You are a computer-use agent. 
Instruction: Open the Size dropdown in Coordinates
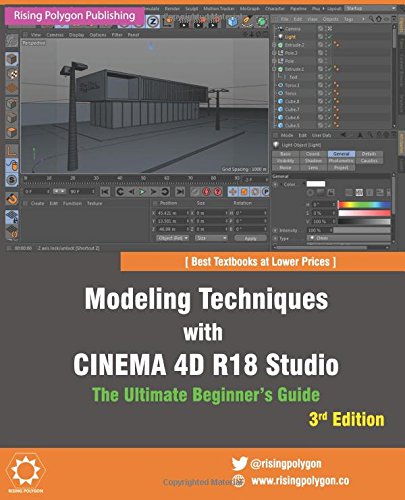click(x=211, y=238)
